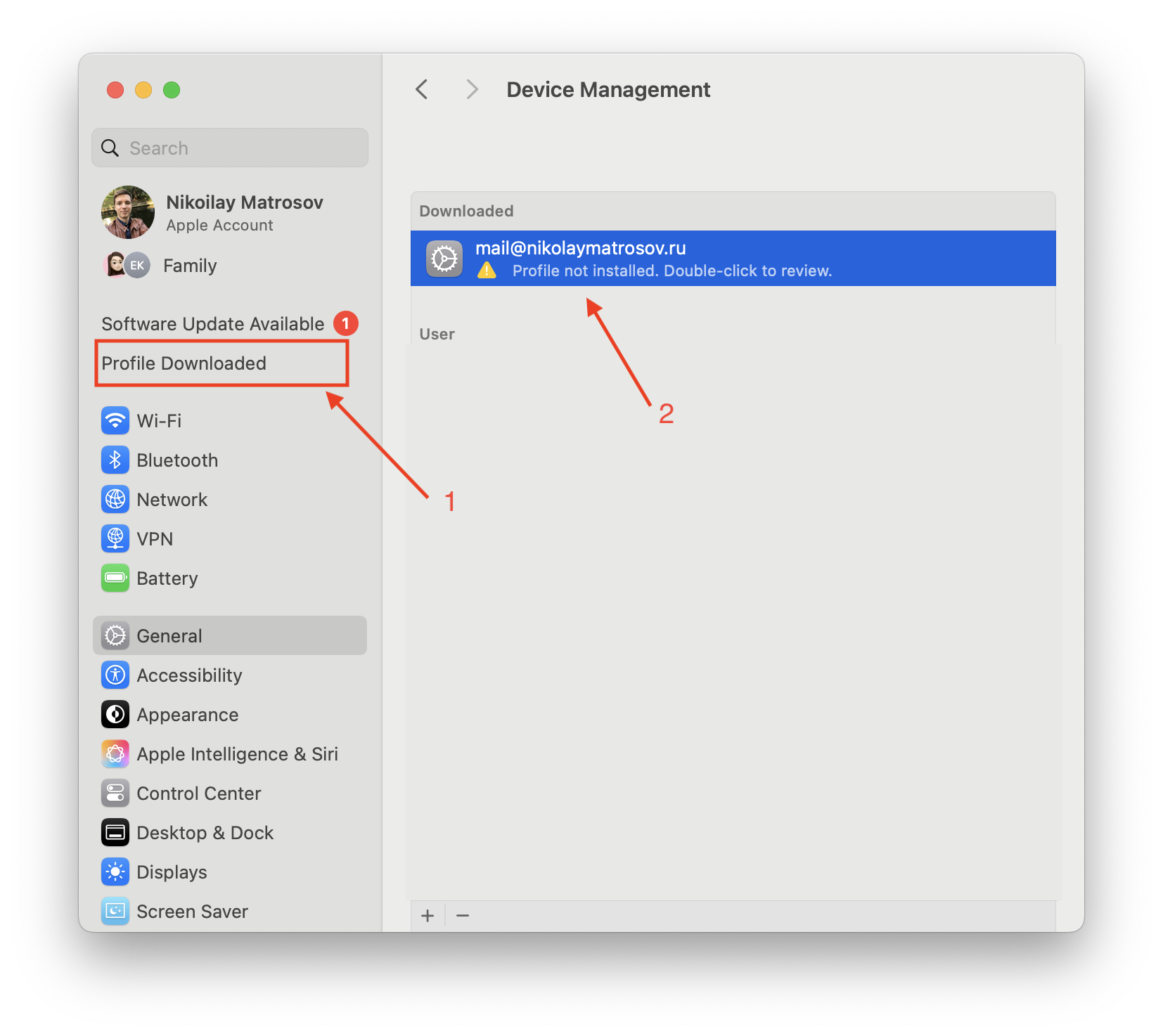Screen dimensions: 1163x1036
Task: Remove profile with the minus button
Action: pyautogui.click(x=463, y=916)
